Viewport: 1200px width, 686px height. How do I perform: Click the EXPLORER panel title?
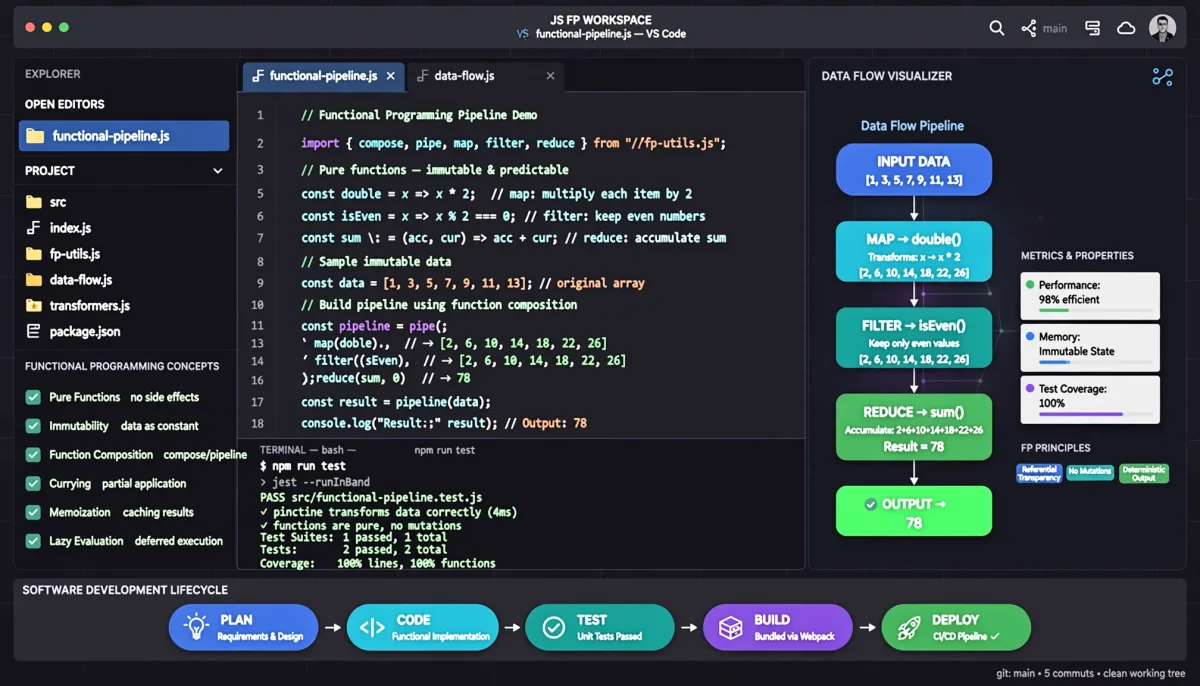pos(53,74)
